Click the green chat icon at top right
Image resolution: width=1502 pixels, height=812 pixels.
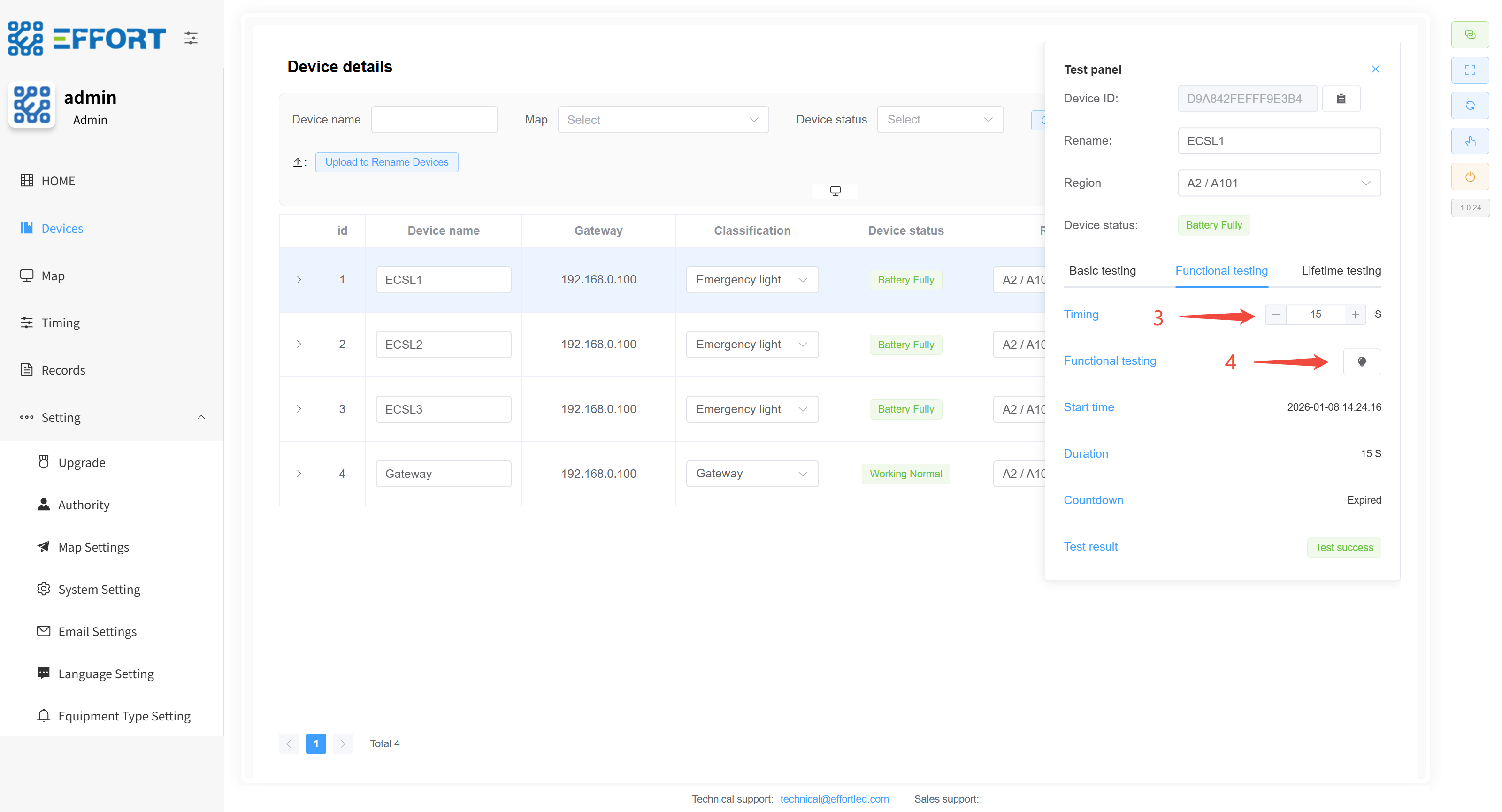coord(1469,34)
